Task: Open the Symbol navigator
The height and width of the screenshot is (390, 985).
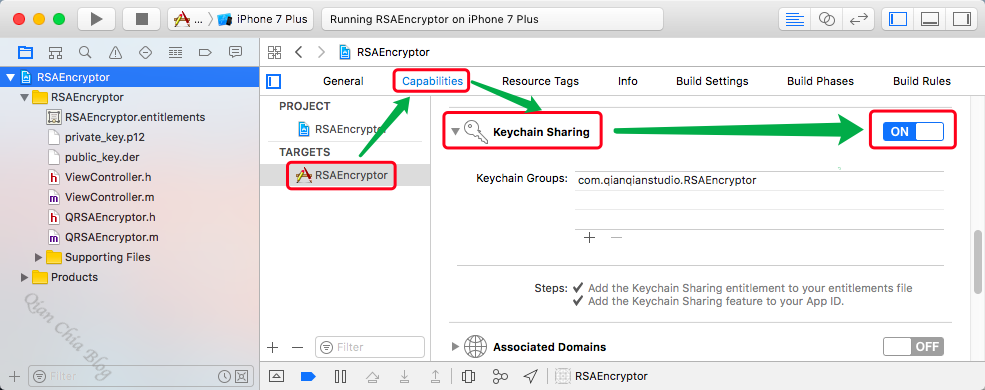Action: [x=55, y=52]
